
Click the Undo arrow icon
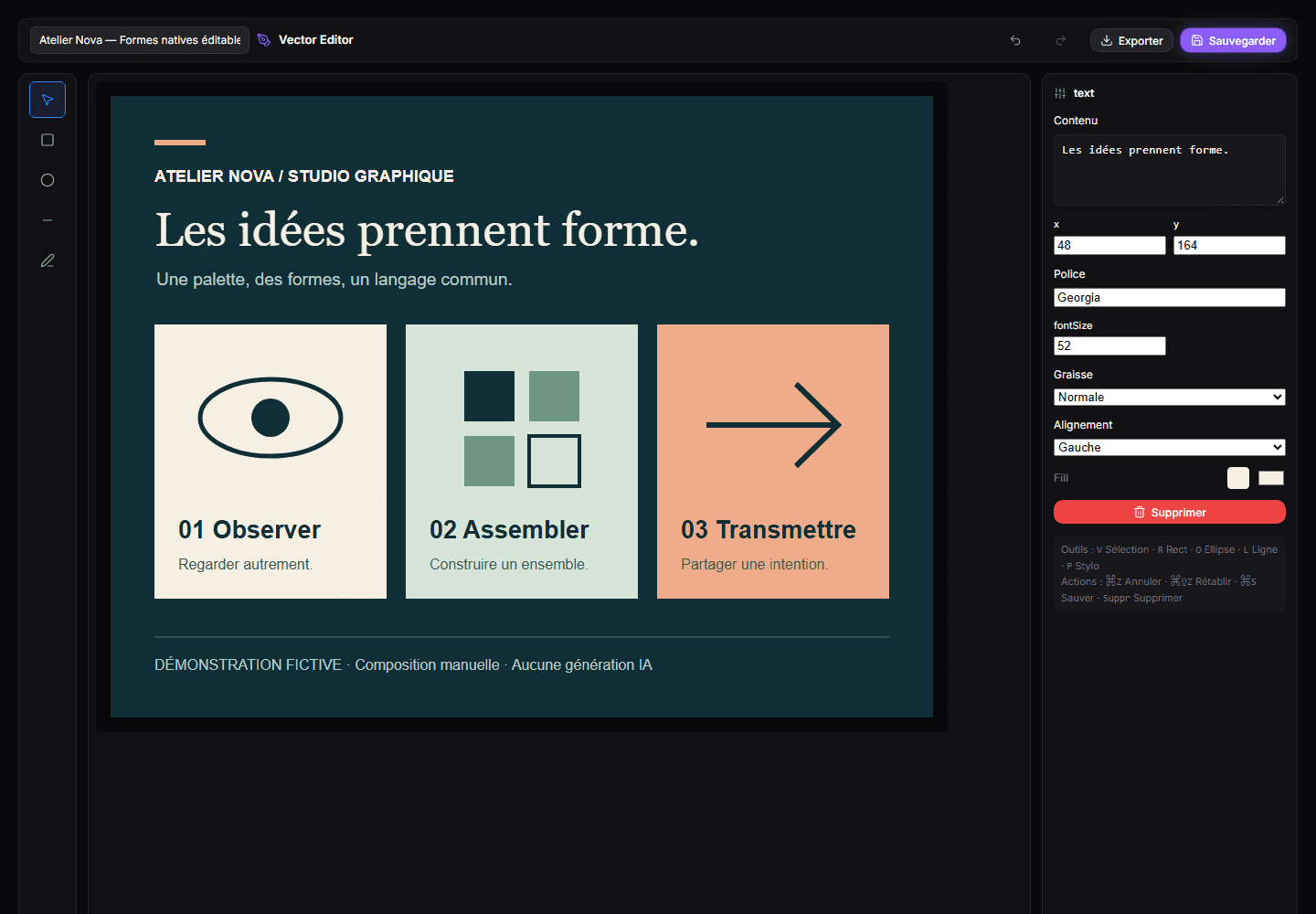click(1015, 40)
